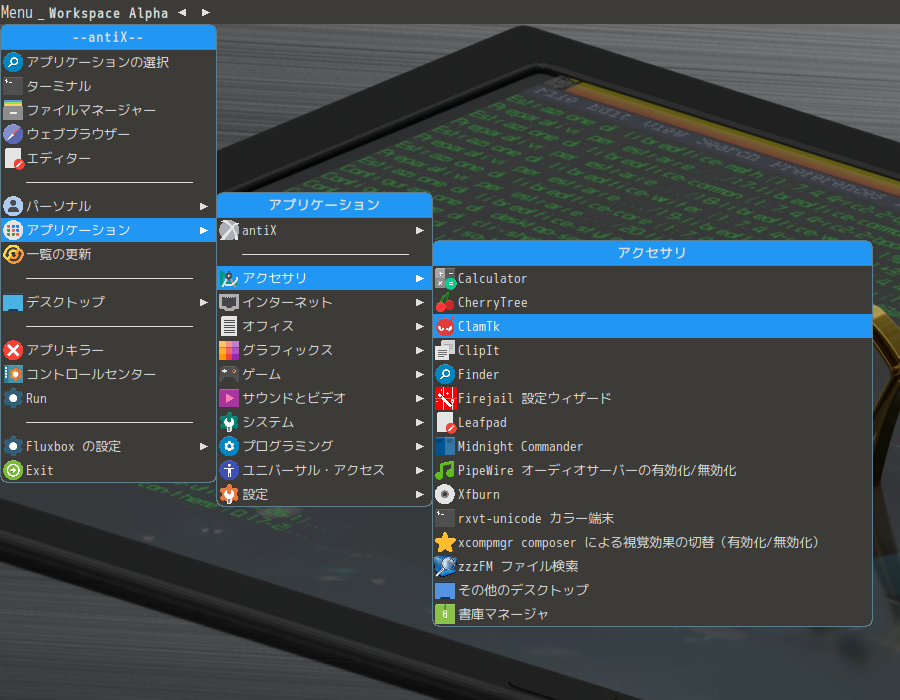Click the Midnight Commander icon
Viewport: 900px width, 700px height.
pyautogui.click(x=445, y=446)
